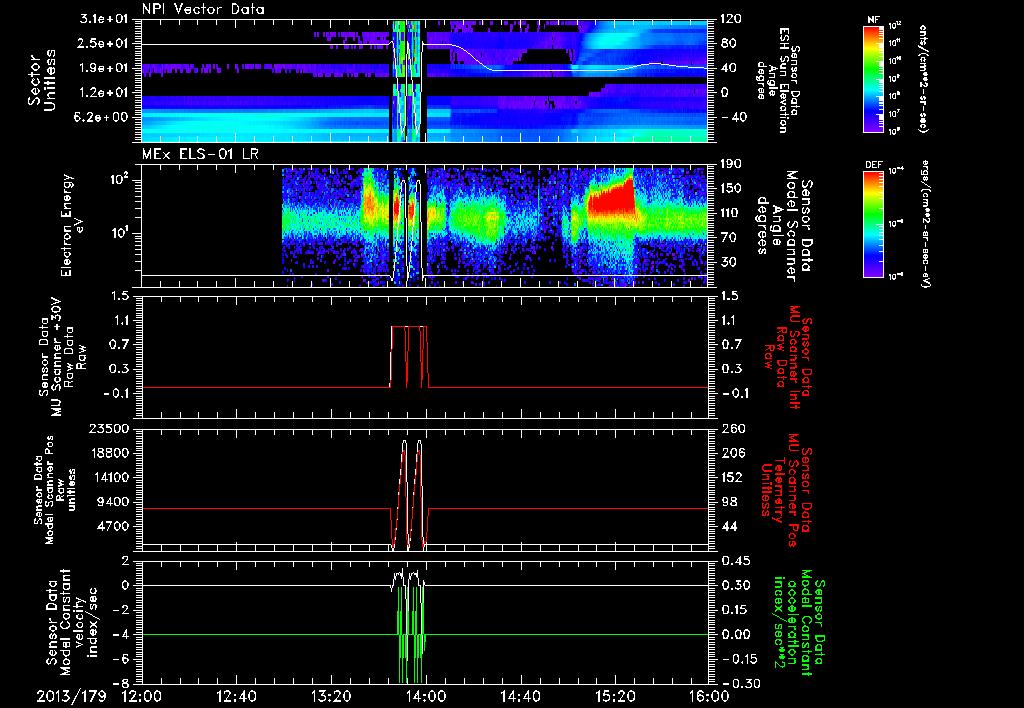This screenshot has width=1024, height=708.
Task: Click the 12:40 time axis label
Action: point(236,696)
